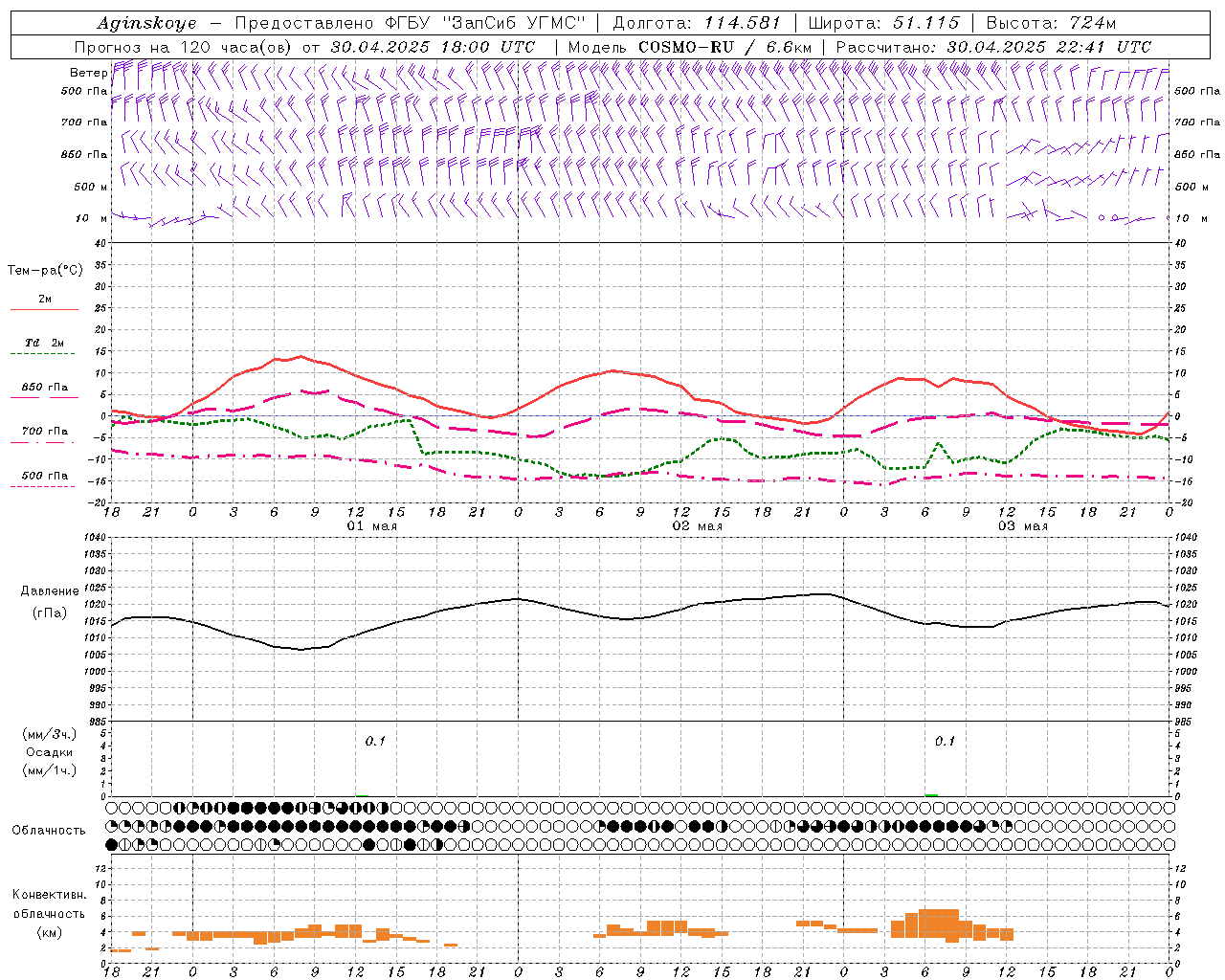Click the red line sample under 2м legend
Viewport: 1225px width, 980px height.
[x=43, y=310]
